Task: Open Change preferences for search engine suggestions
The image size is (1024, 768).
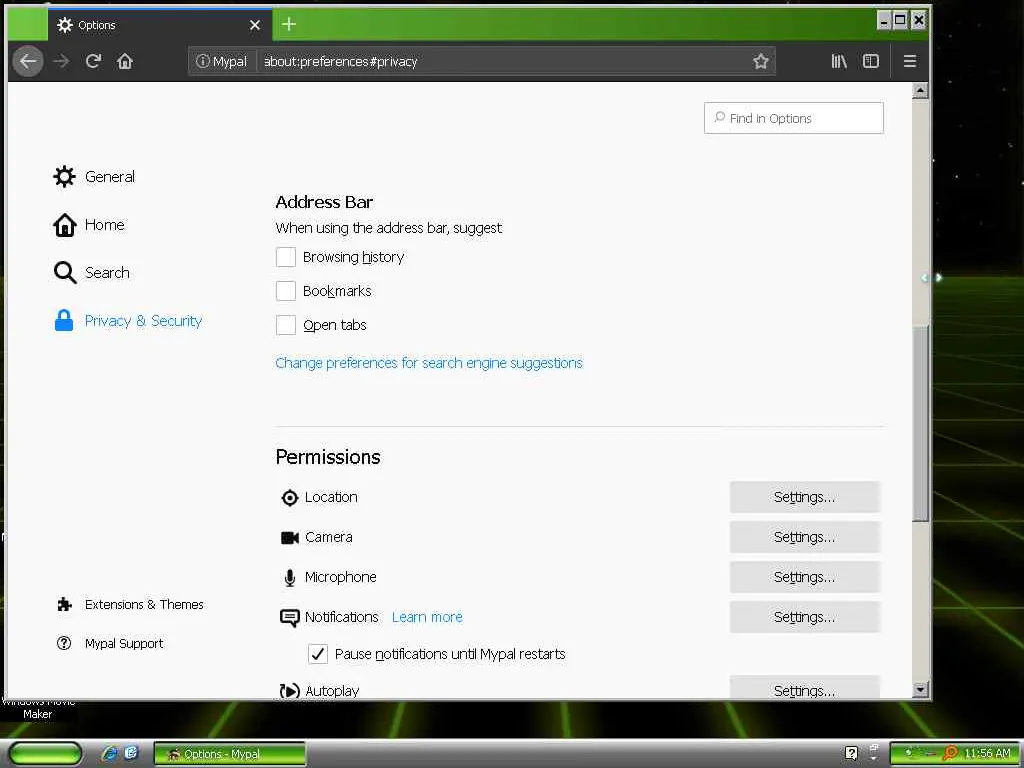Action: point(429,362)
